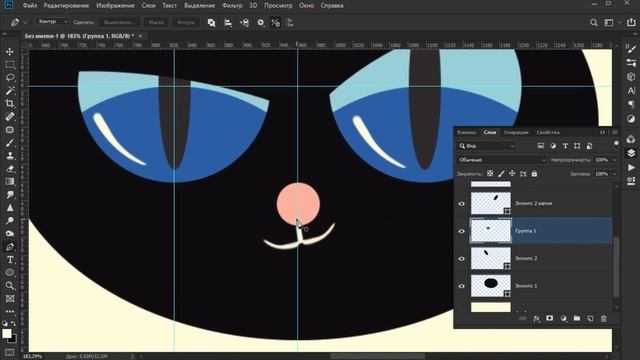Select the Magic Wand tool
The image size is (640, 360).
pos(10,91)
